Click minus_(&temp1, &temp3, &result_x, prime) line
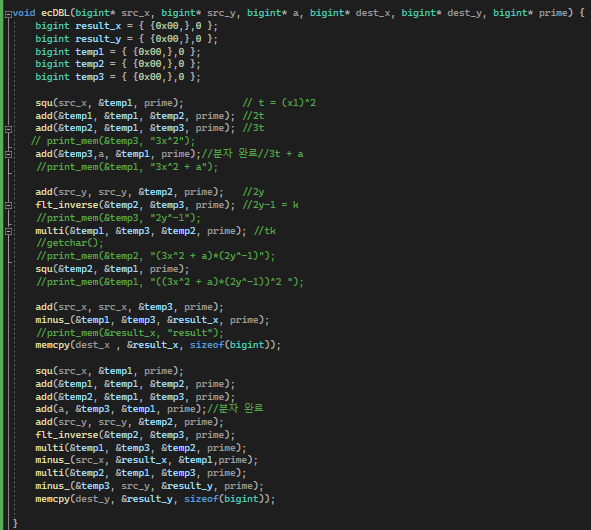 click(x=152, y=320)
